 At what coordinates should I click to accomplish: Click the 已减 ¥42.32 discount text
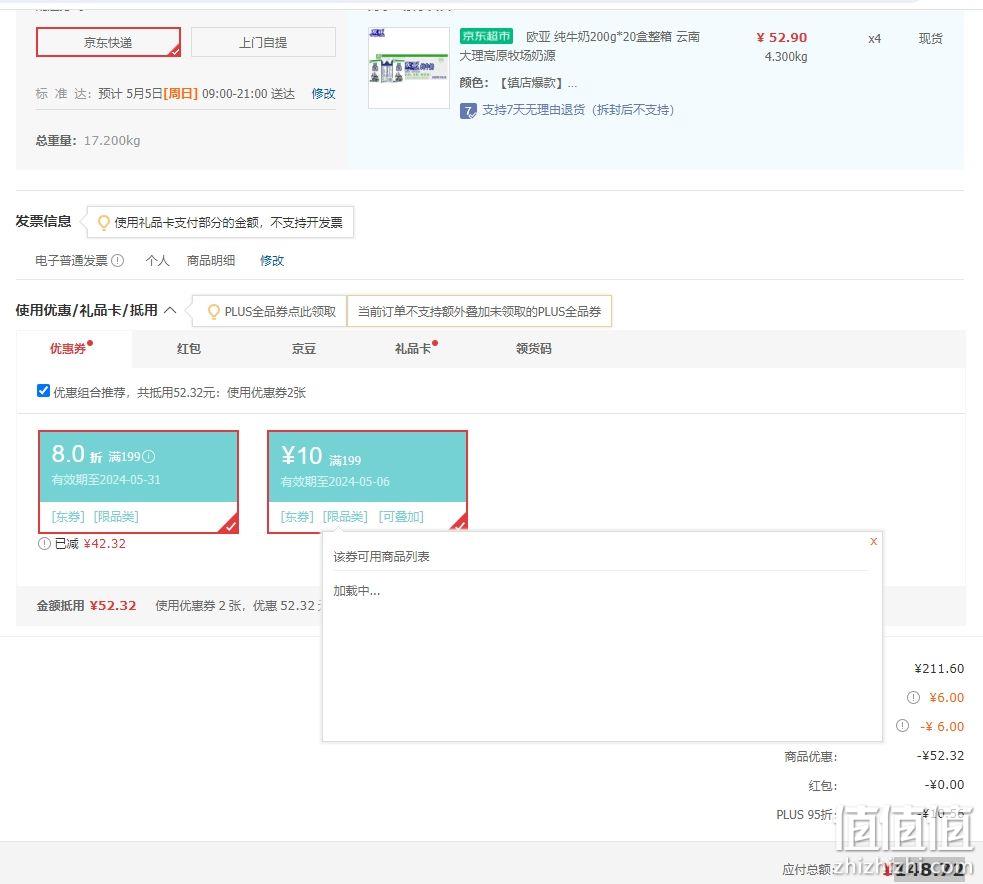(90, 544)
